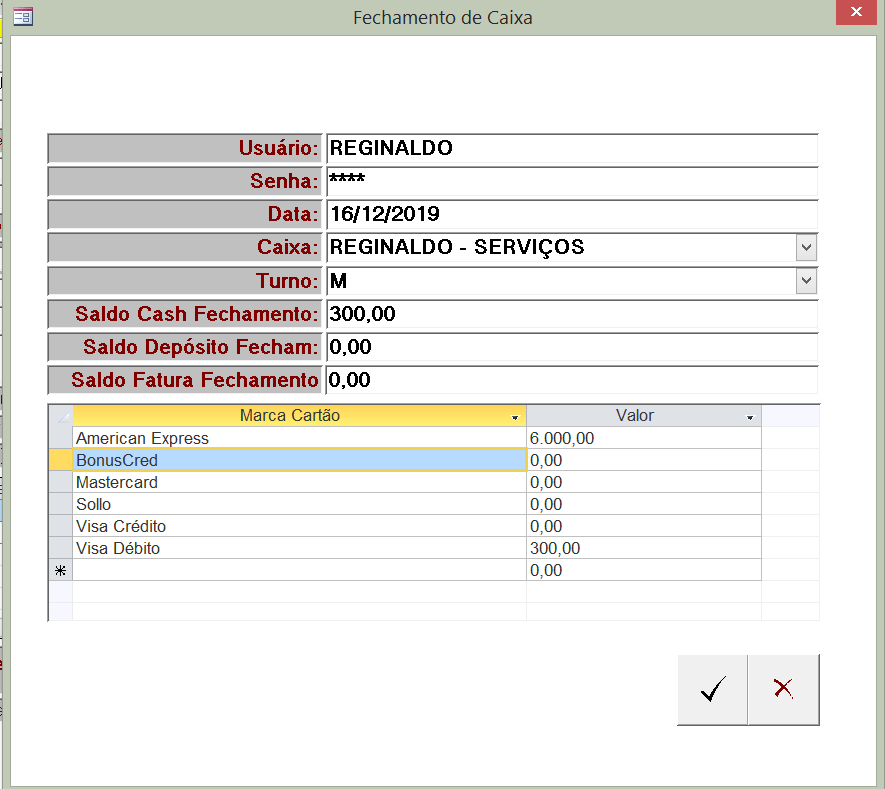The width and height of the screenshot is (885, 789).
Task: Click the form icon in title bar
Action: click(21, 17)
